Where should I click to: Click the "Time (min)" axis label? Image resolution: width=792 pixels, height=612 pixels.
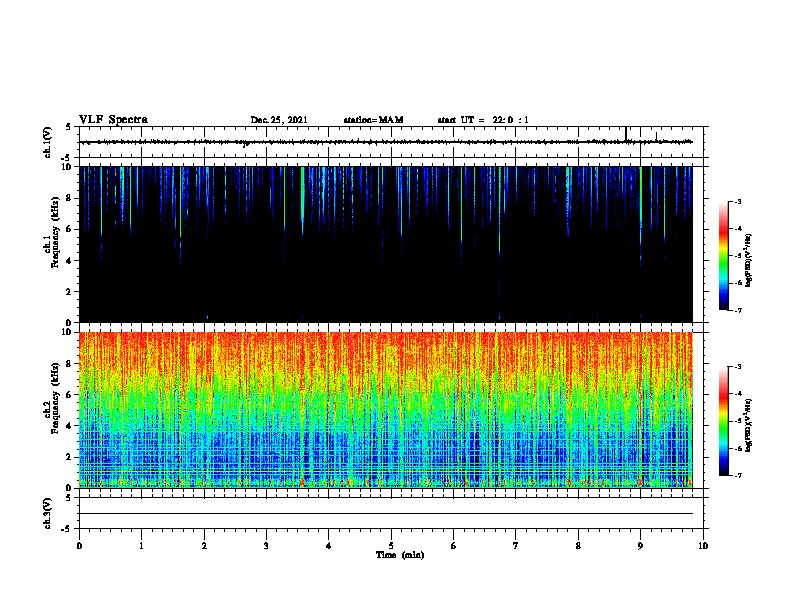tap(400, 555)
